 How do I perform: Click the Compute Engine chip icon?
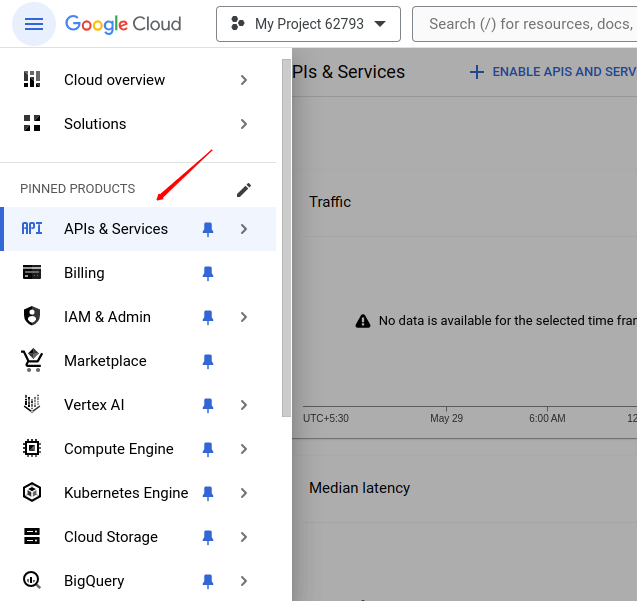[x=32, y=448]
